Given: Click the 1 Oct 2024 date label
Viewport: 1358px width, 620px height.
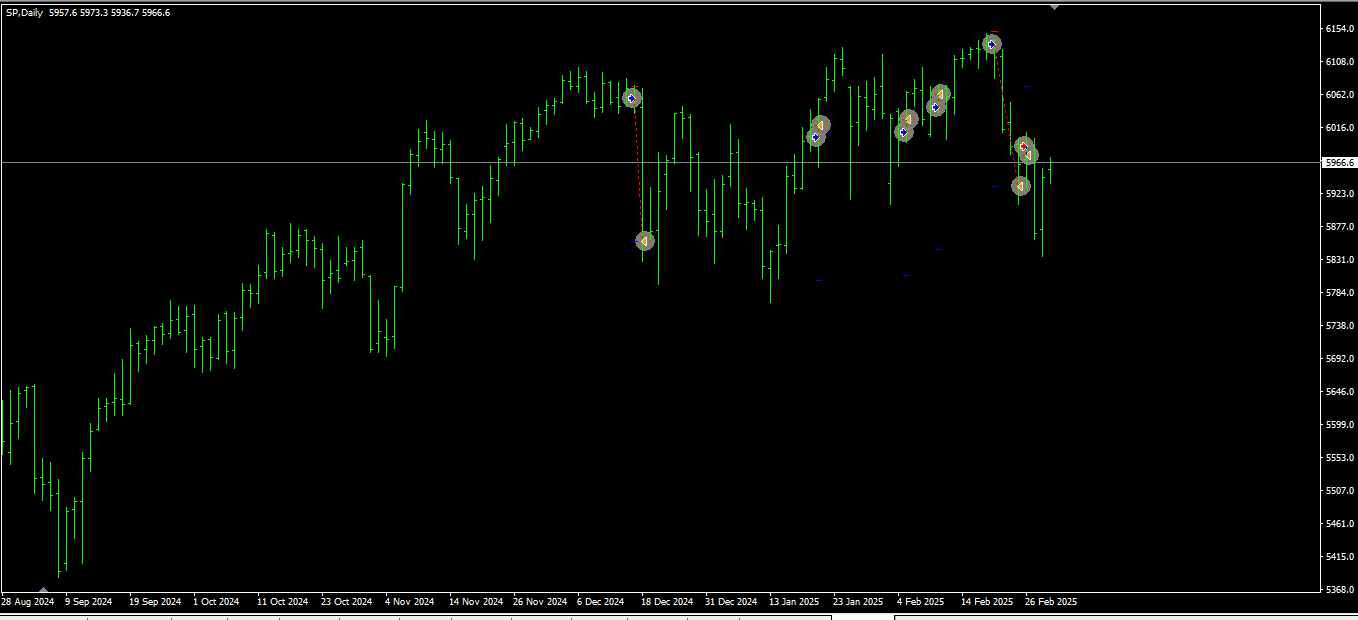Looking at the screenshot, I should coord(216,602).
